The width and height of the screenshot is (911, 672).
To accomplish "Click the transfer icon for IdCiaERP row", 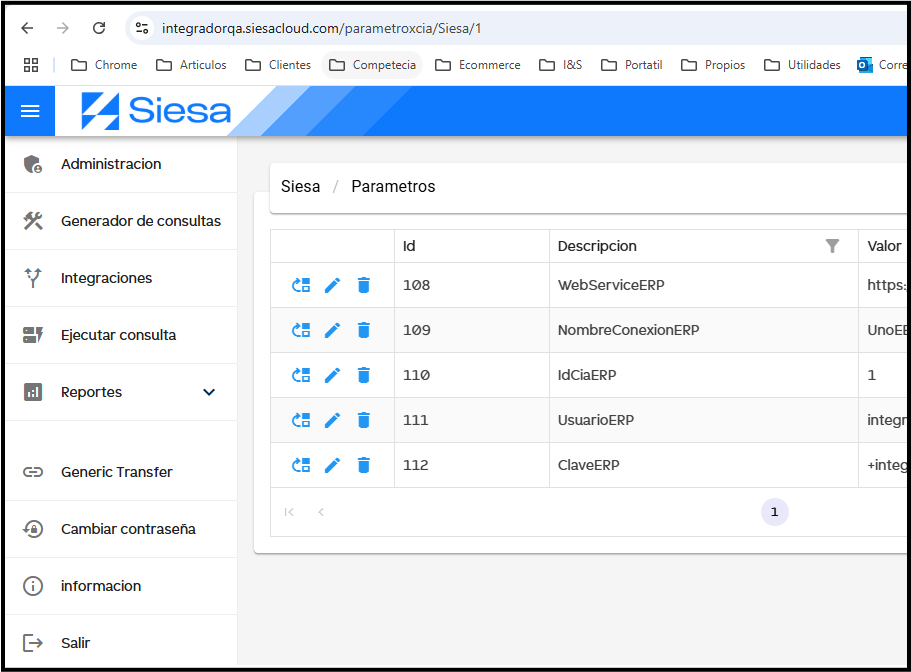I will click(301, 375).
